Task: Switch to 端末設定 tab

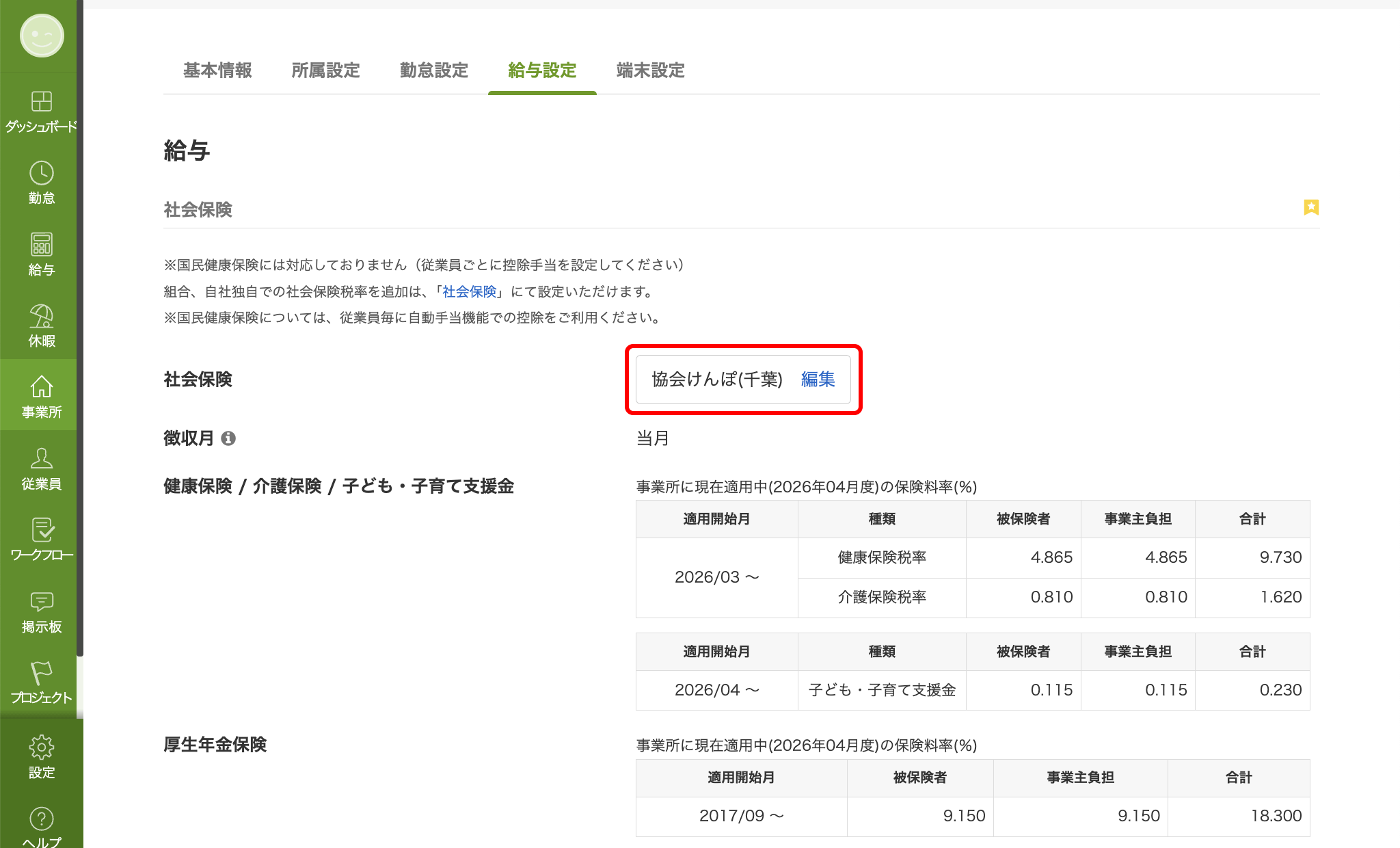Action: click(650, 70)
